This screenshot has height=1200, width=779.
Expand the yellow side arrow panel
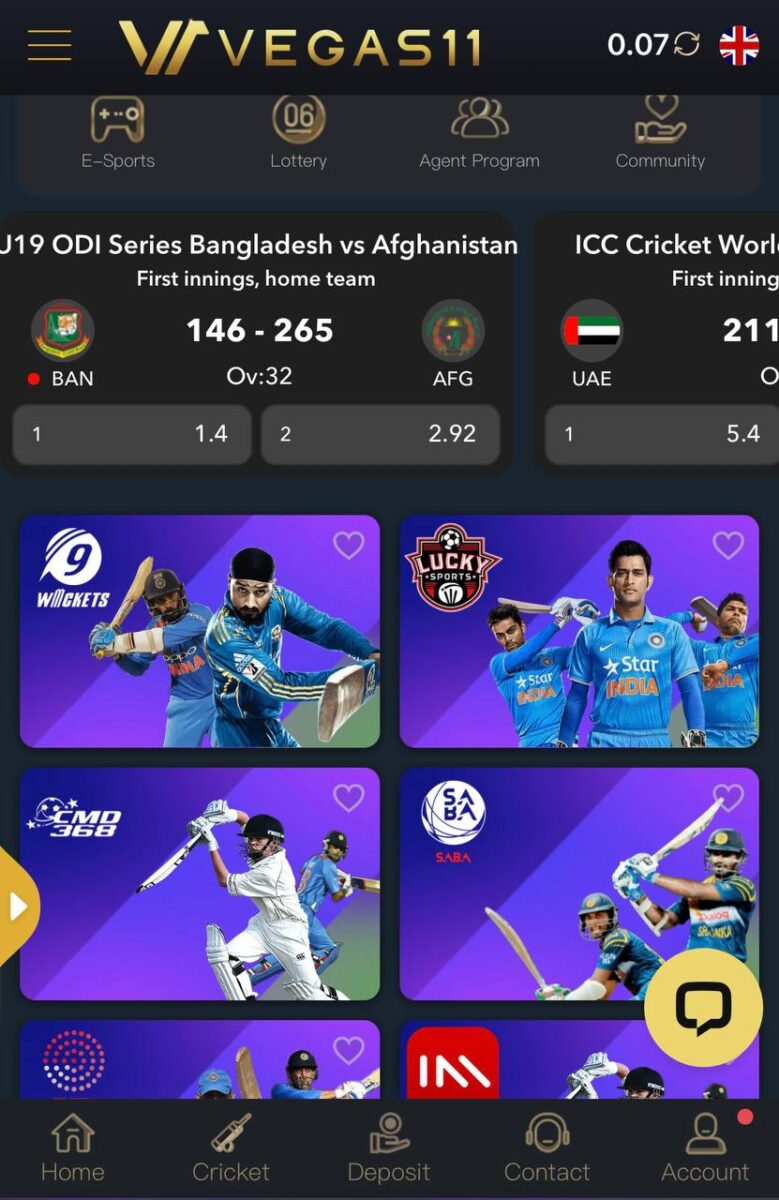[18, 907]
